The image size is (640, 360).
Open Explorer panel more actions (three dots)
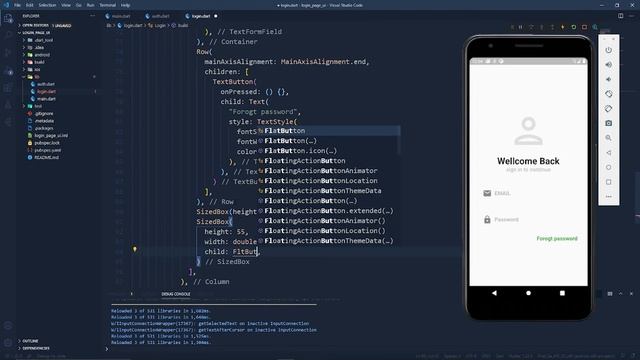93,16
